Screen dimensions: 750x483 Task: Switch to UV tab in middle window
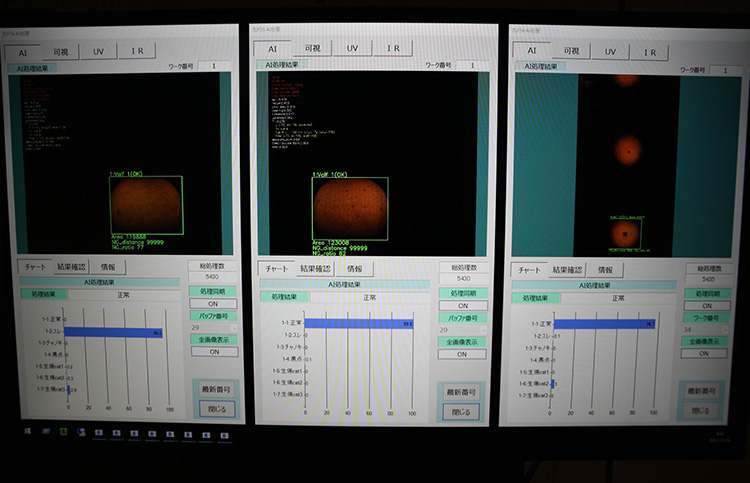pos(352,48)
